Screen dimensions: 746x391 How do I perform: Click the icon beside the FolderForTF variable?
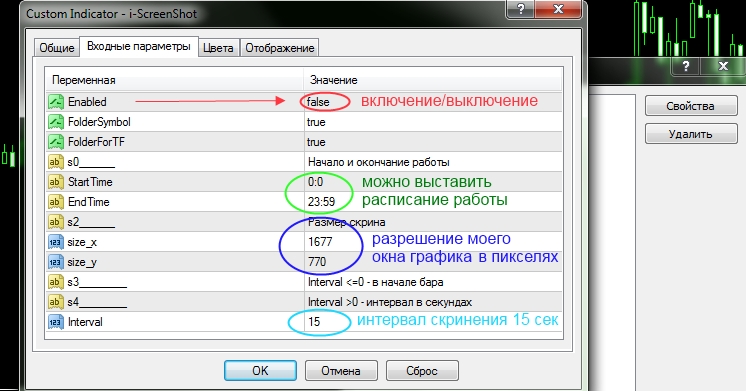(56, 142)
